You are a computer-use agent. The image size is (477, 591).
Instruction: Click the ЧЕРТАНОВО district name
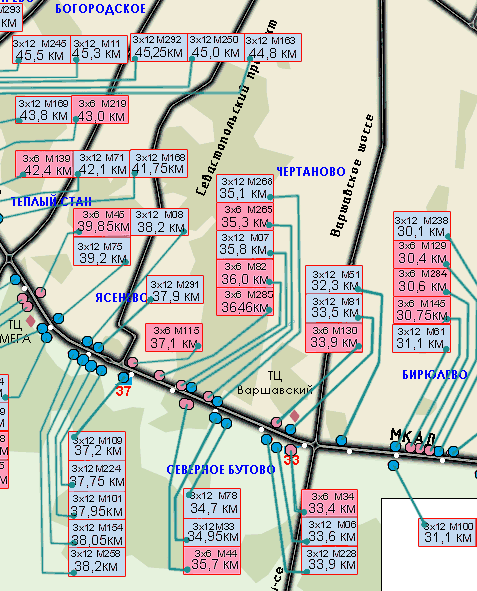coord(311,171)
